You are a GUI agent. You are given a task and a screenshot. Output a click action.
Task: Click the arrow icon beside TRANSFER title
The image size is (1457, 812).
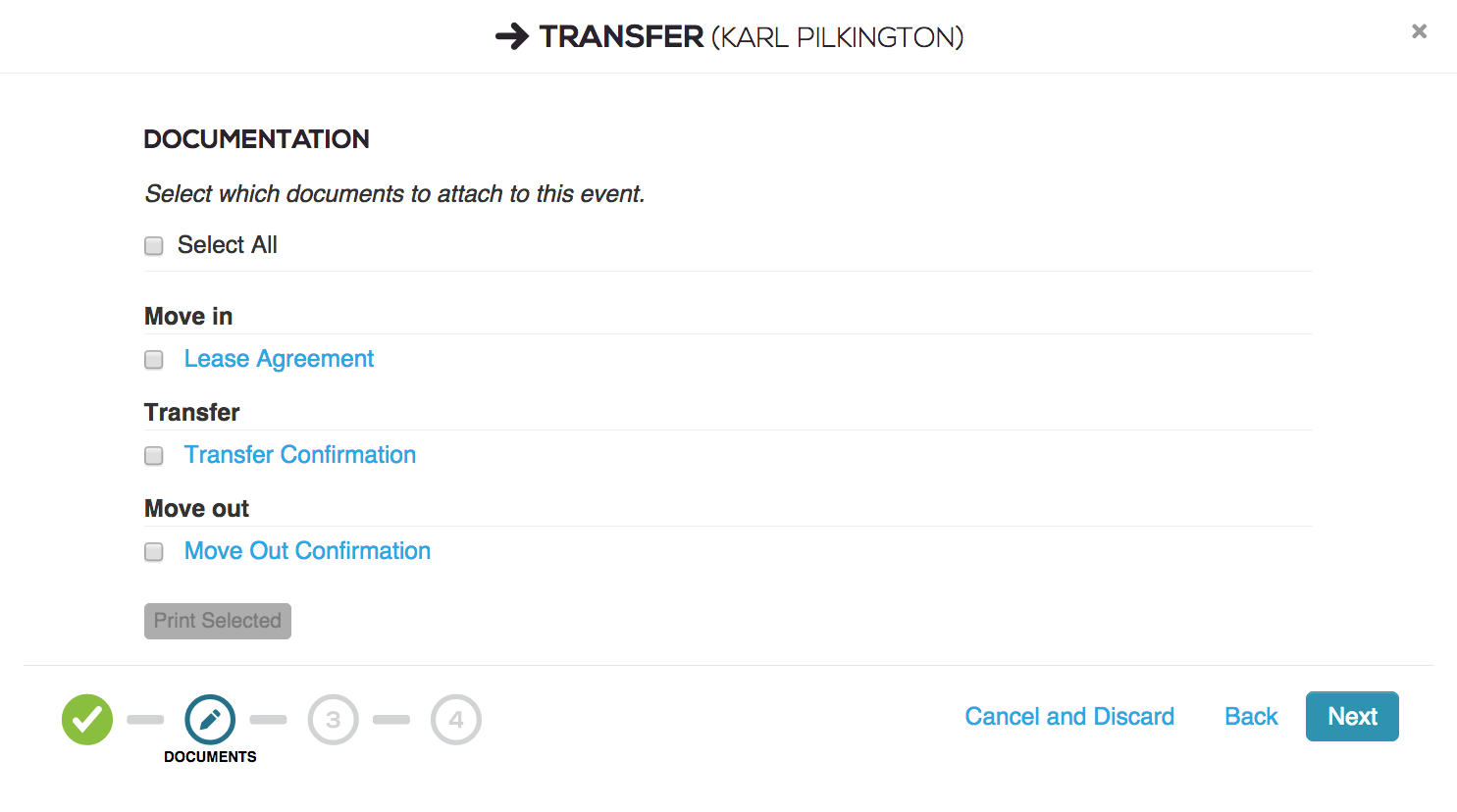(x=512, y=37)
